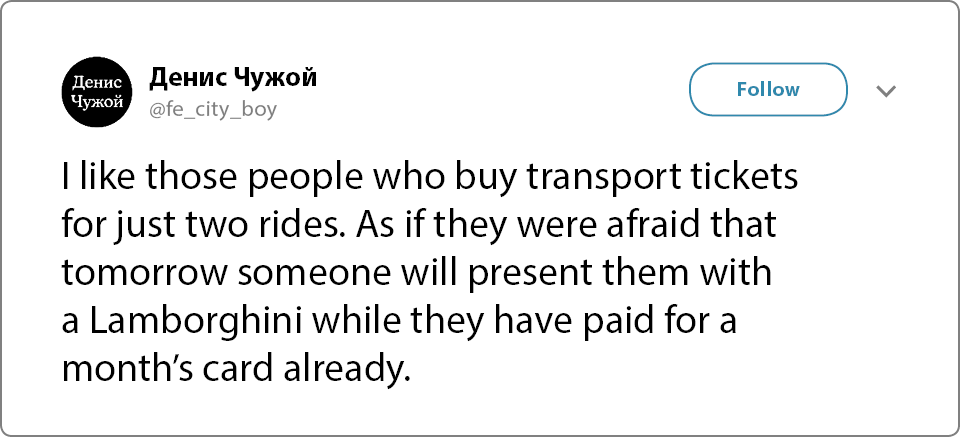This screenshot has height=446, width=960.
Task: Expand the tweet options chevron arrow
Action: click(886, 91)
